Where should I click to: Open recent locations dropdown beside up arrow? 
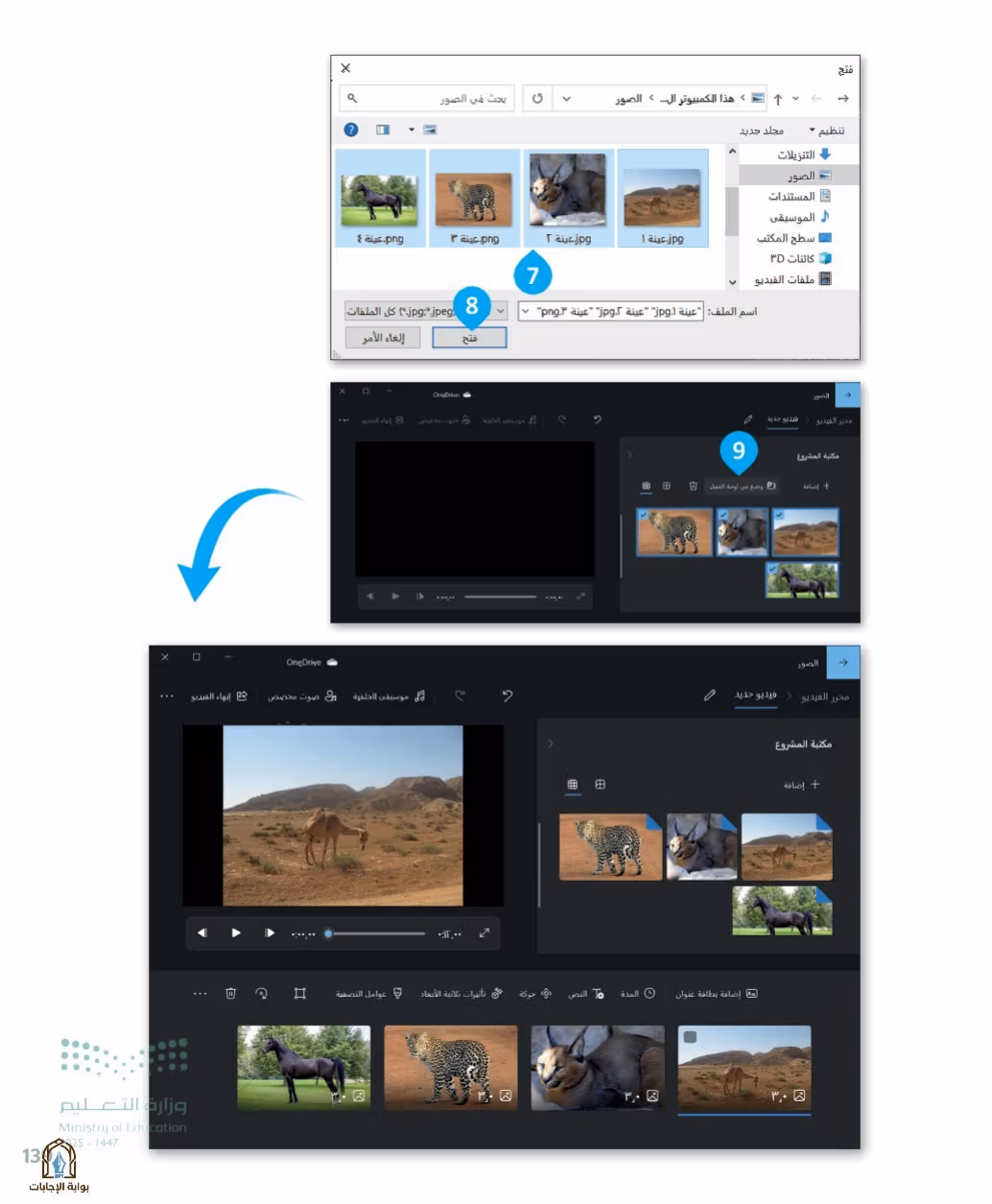pos(795,99)
